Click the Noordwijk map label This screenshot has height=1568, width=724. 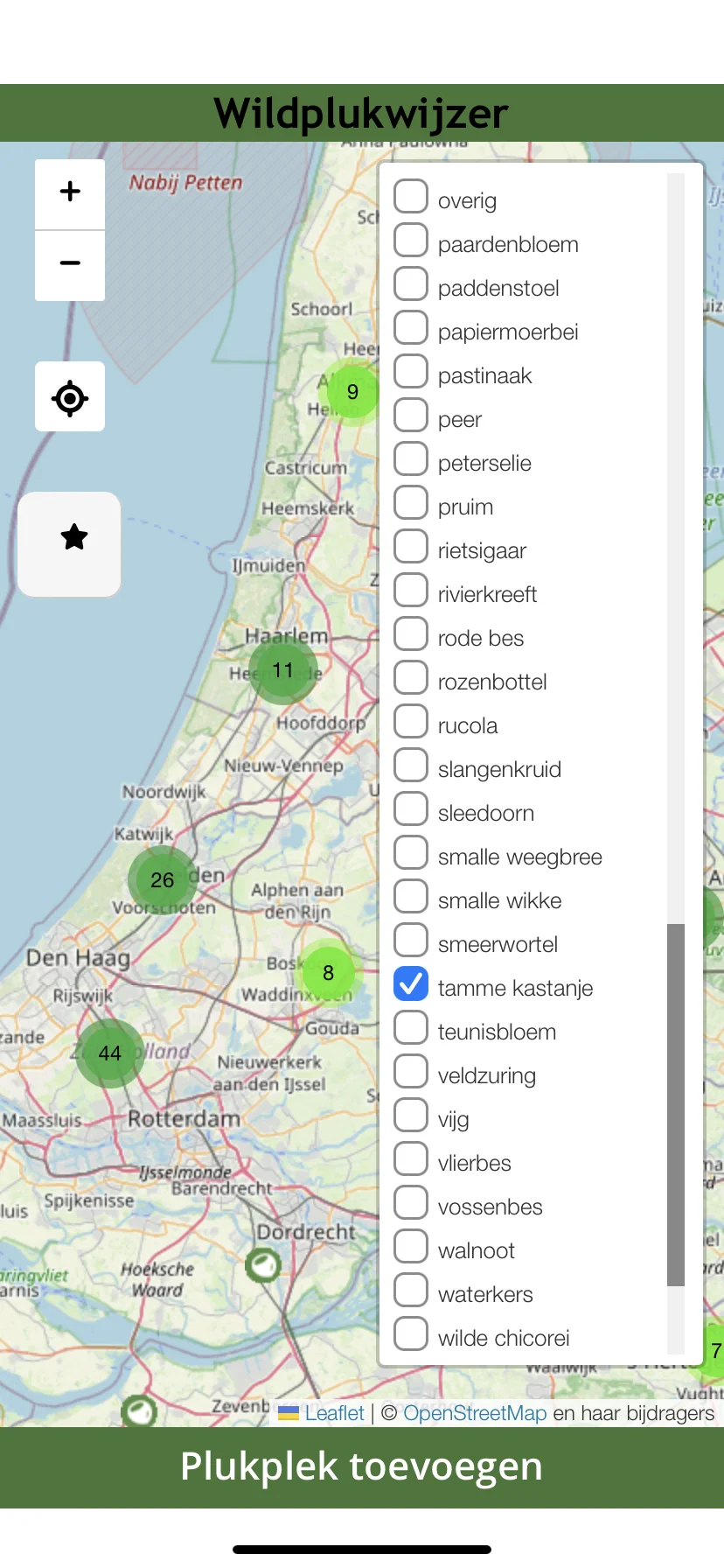click(x=164, y=792)
